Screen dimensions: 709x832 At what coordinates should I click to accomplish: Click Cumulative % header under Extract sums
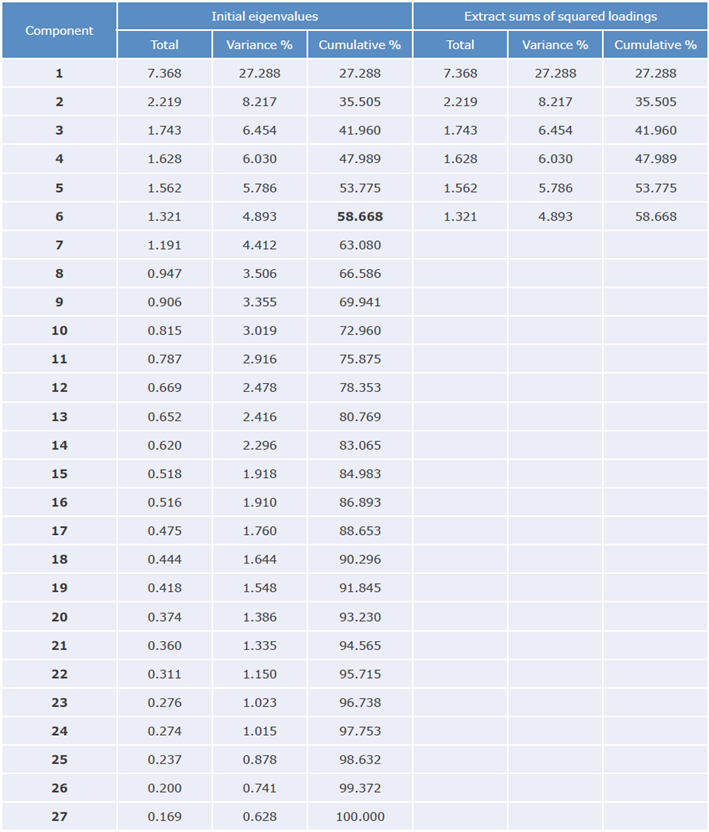655,45
